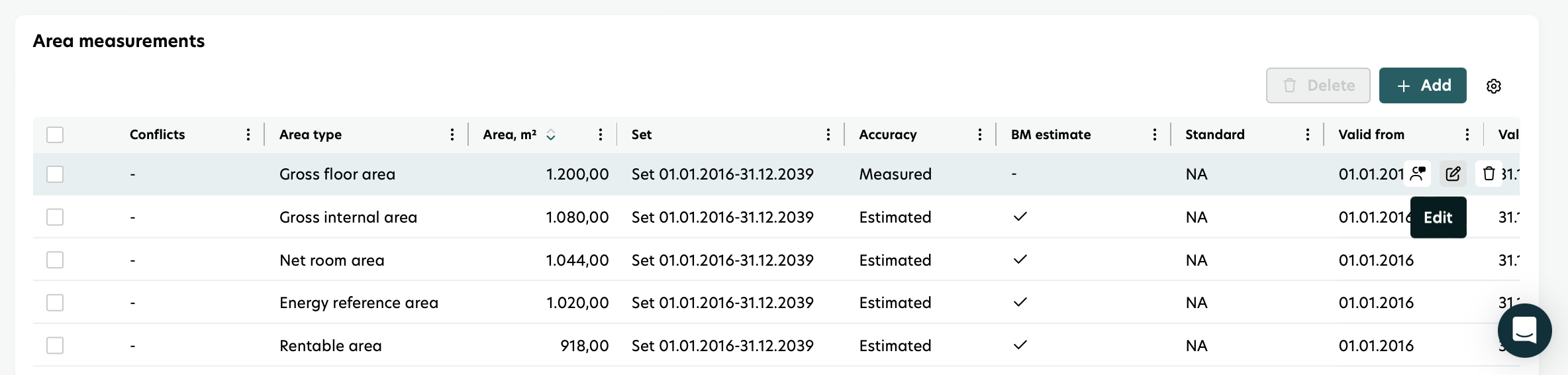Click the Gross floor area cell
This screenshot has height=375, width=1568.
click(x=337, y=174)
